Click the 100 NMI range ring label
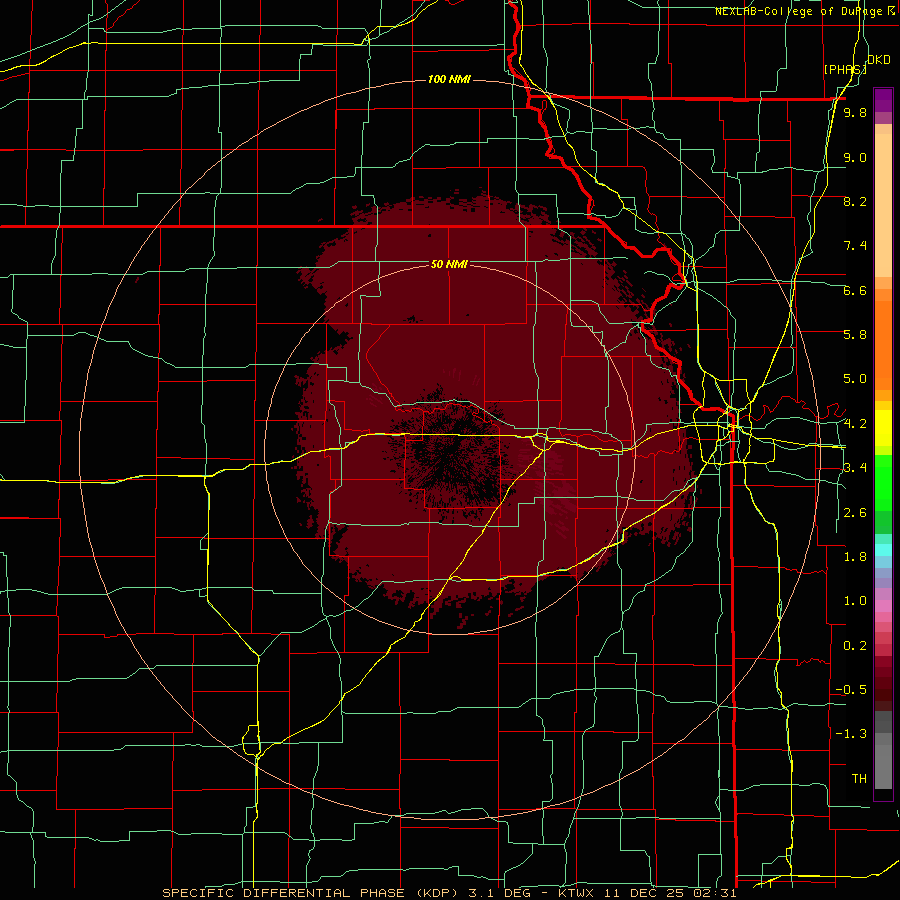This screenshot has width=900, height=900. click(x=449, y=79)
